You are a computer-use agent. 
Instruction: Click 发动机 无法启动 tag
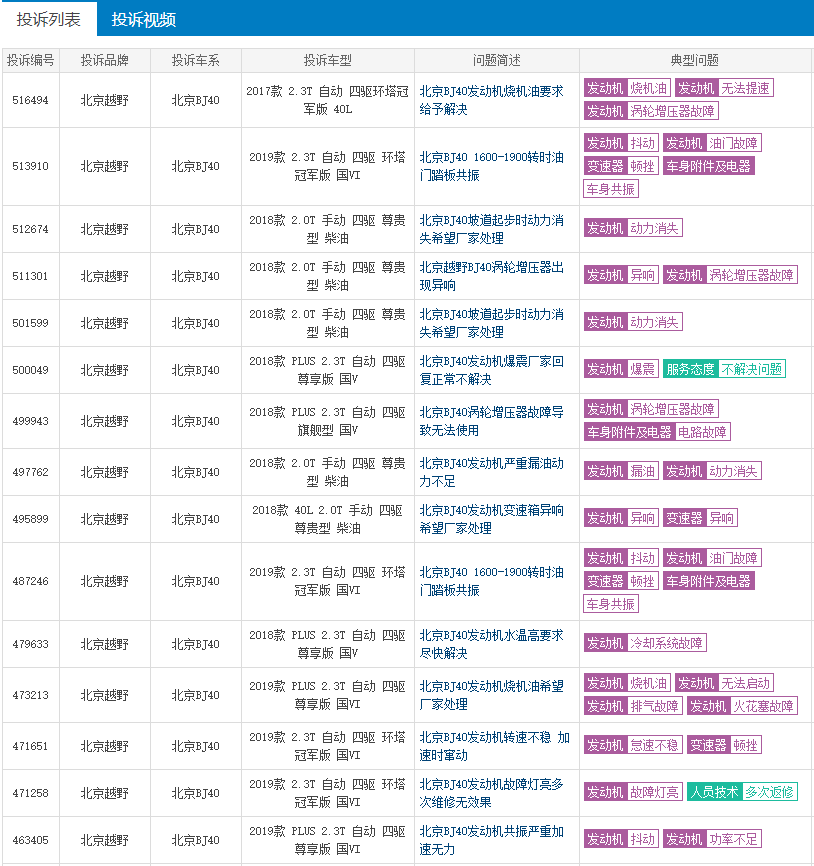[724, 684]
